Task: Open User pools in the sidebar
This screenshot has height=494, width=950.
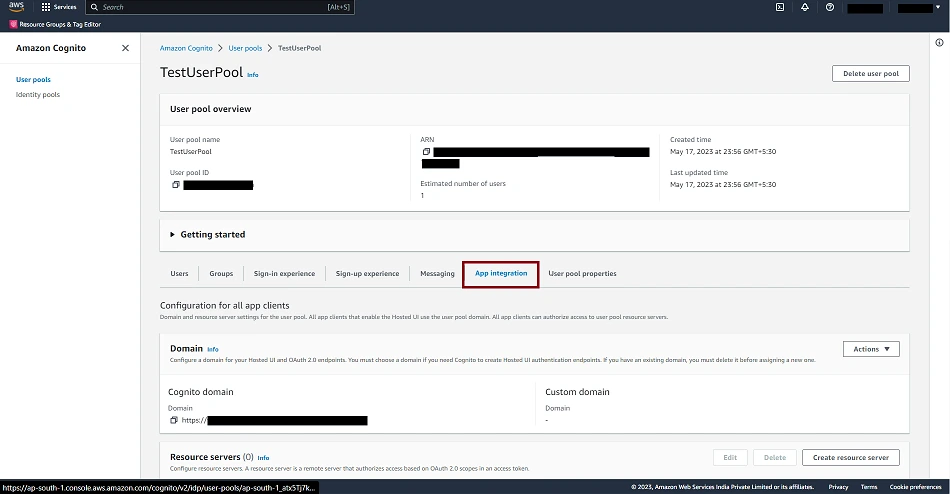Action: tap(33, 79)
